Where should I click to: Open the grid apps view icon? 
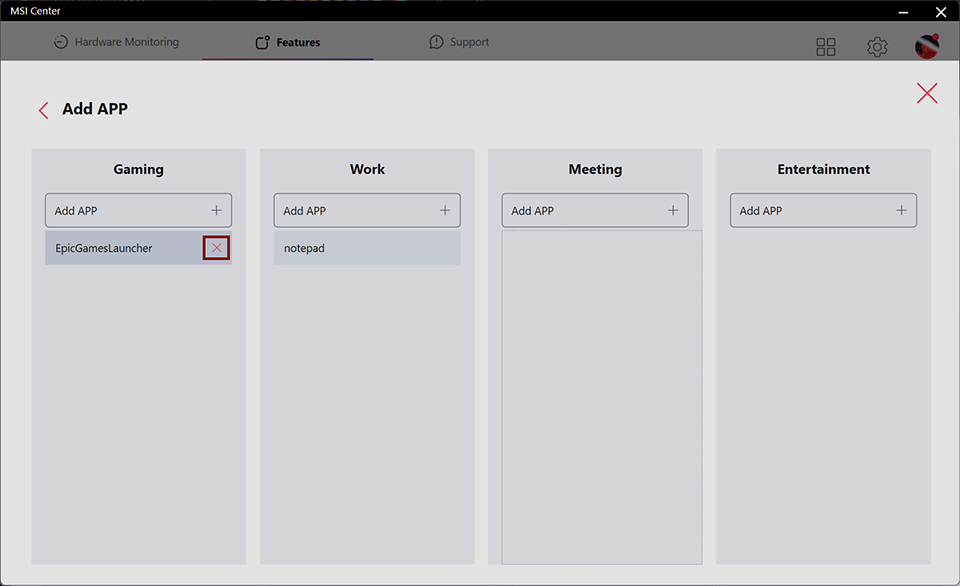(x=826, y=47)
